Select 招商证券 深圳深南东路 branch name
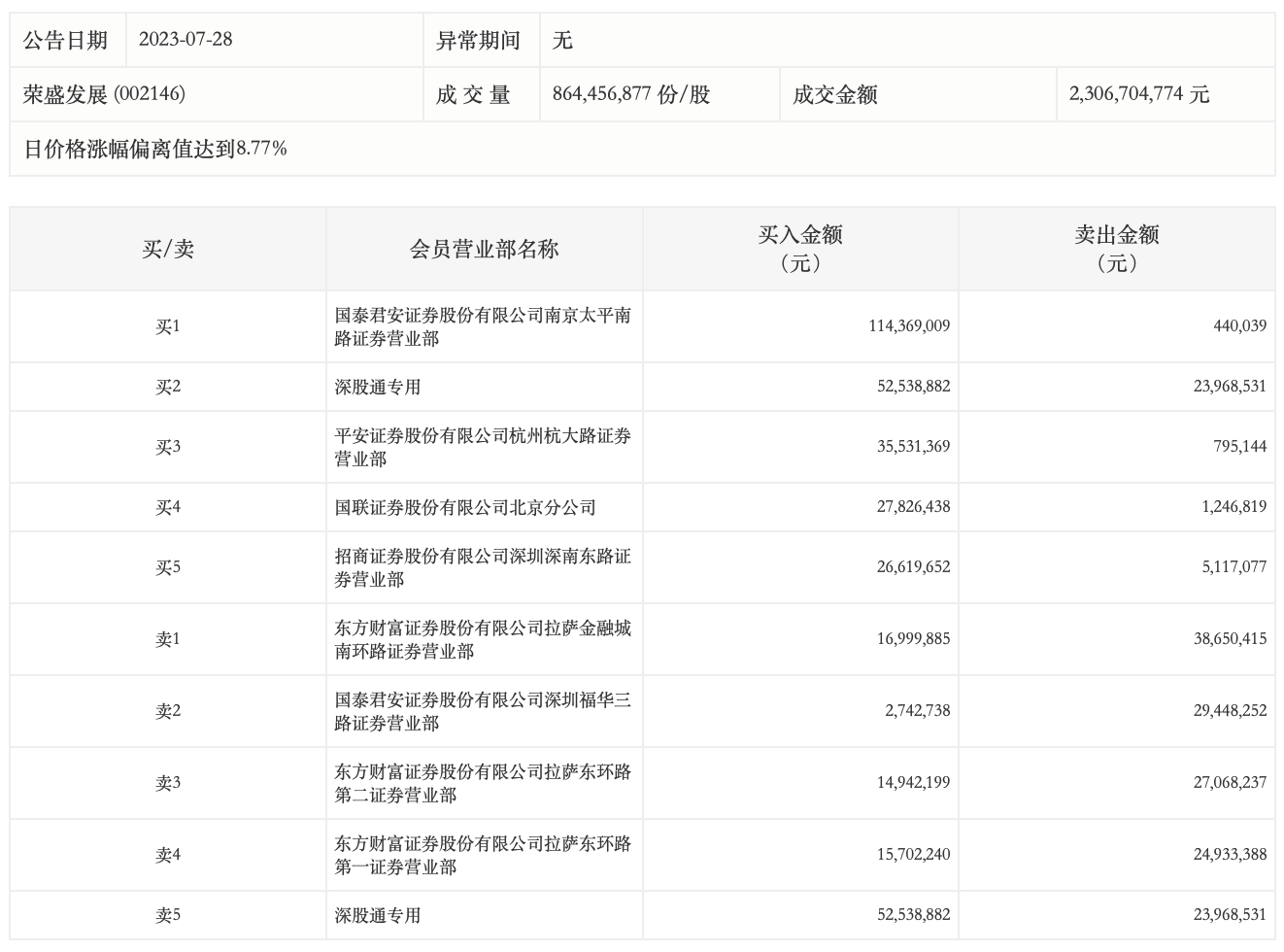1284x952 pixels. pyautogui.click(x=483, y=568)
